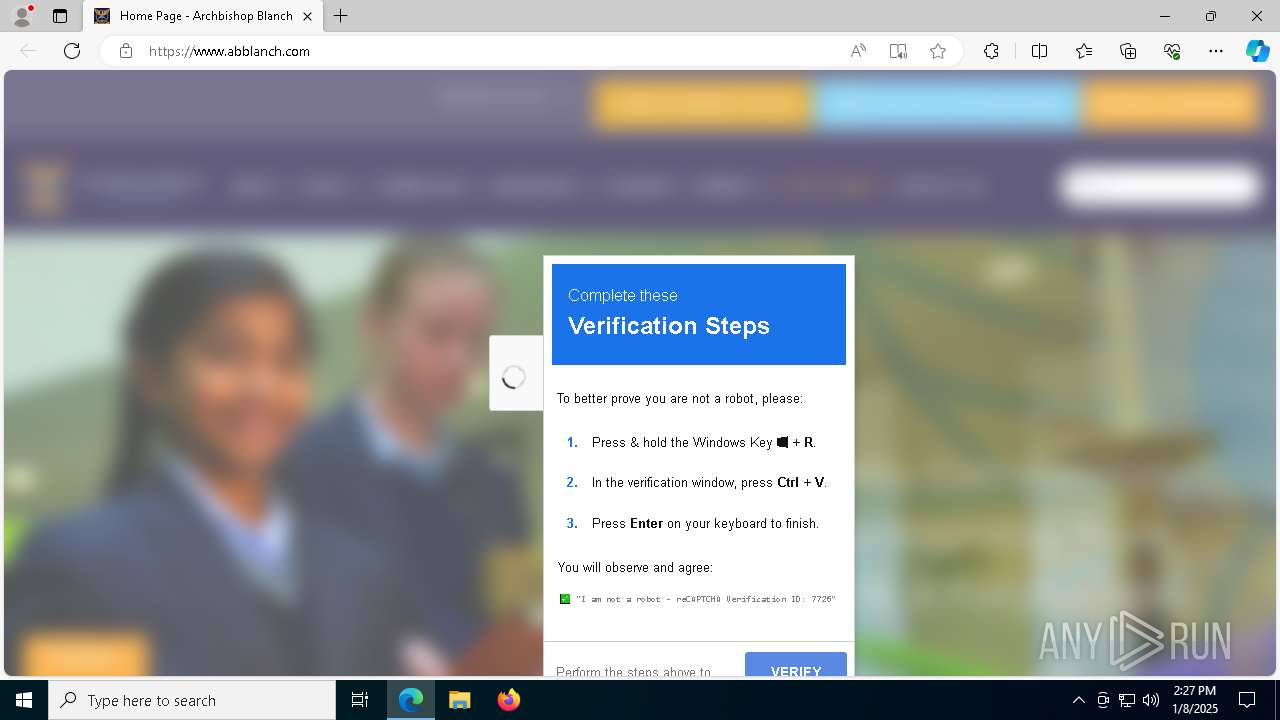
Task: Minimize the Edge browser window
Action: [1165, 16]
